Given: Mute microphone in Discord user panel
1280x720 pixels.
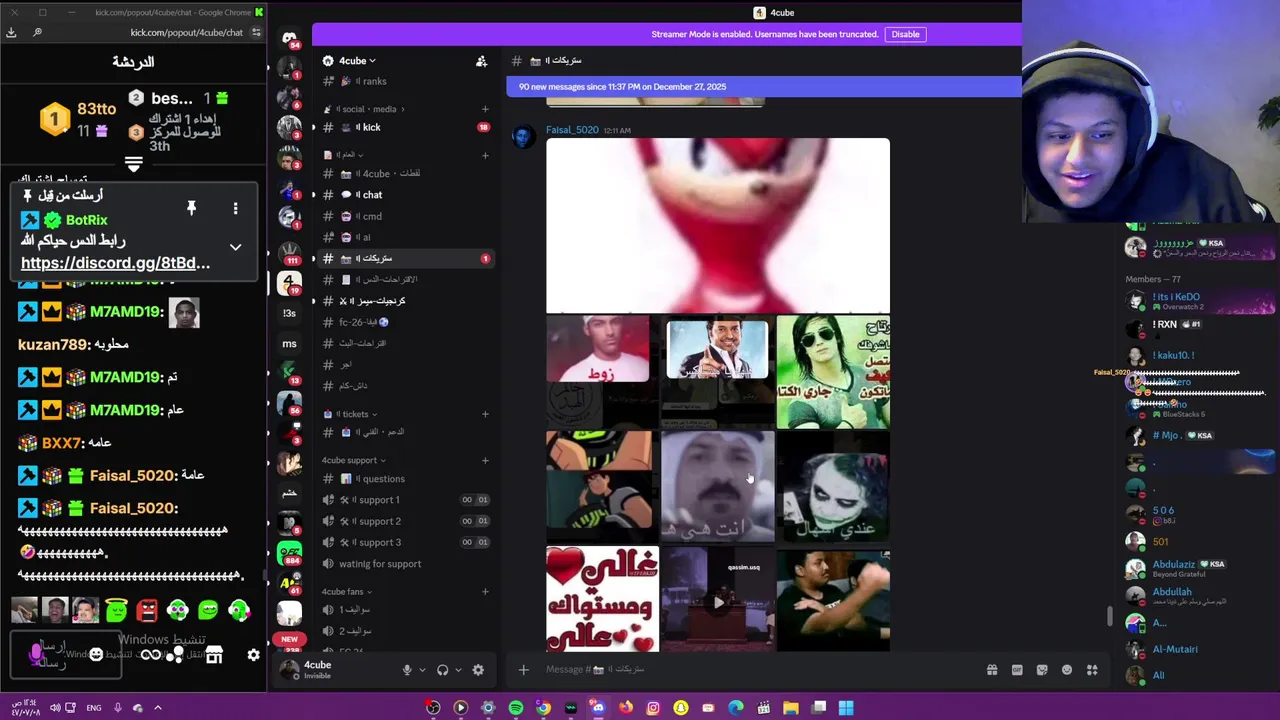Looking at the screenshot, I should [x=406, y=670].
